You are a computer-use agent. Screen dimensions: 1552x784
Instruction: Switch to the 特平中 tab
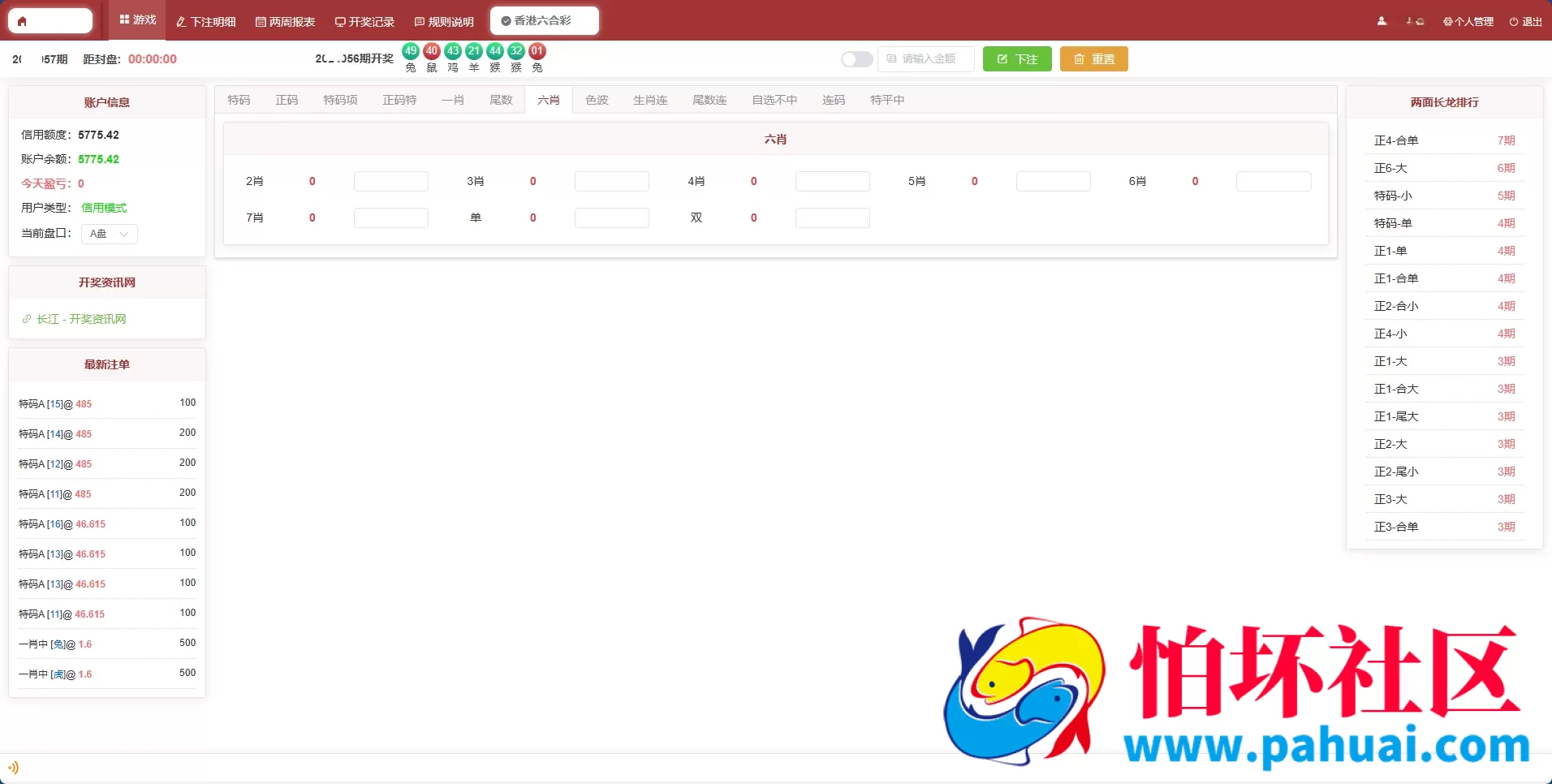(887, 100)
